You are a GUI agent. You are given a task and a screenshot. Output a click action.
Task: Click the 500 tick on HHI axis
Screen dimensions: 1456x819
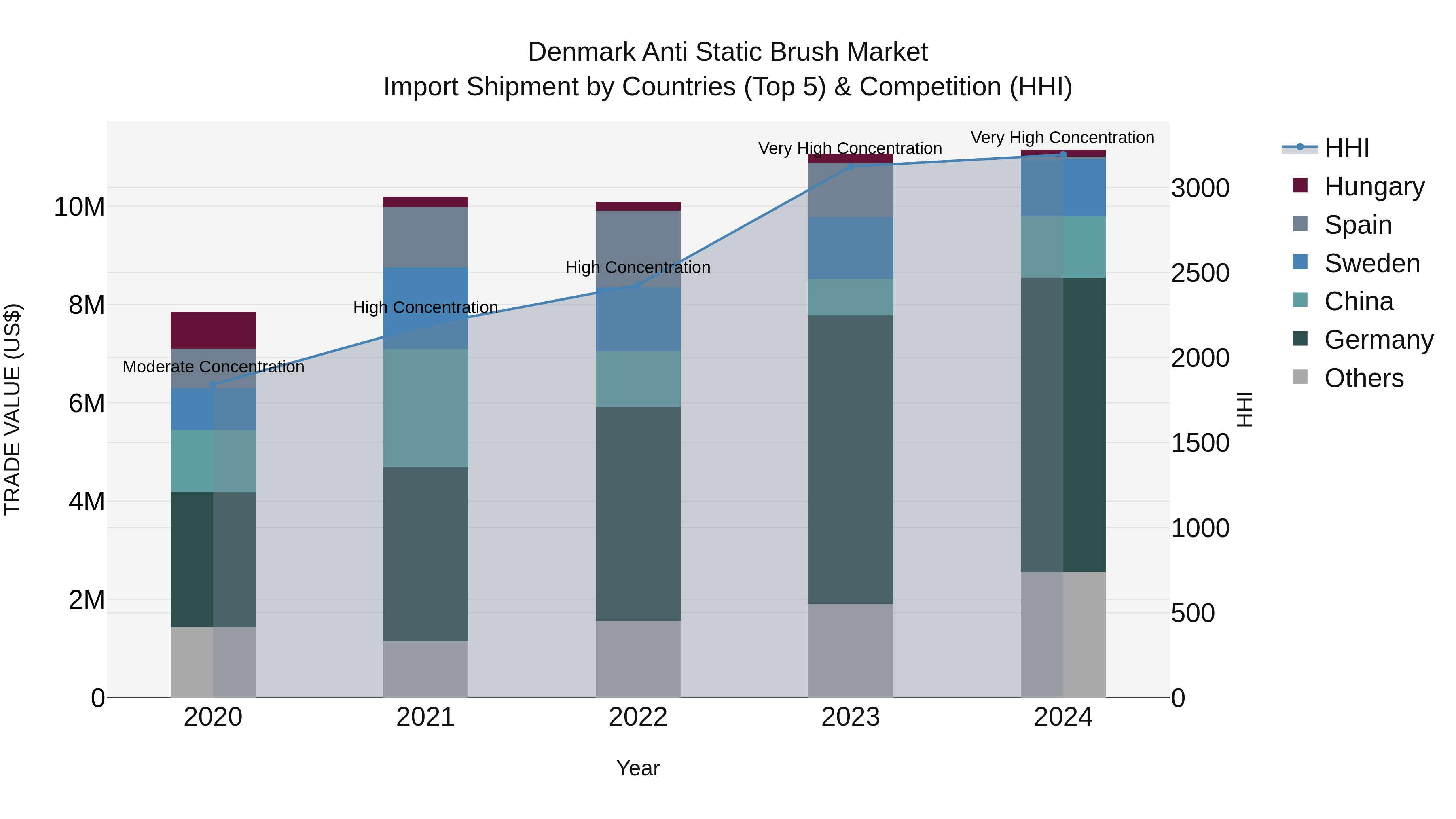tap(1193, 613)
